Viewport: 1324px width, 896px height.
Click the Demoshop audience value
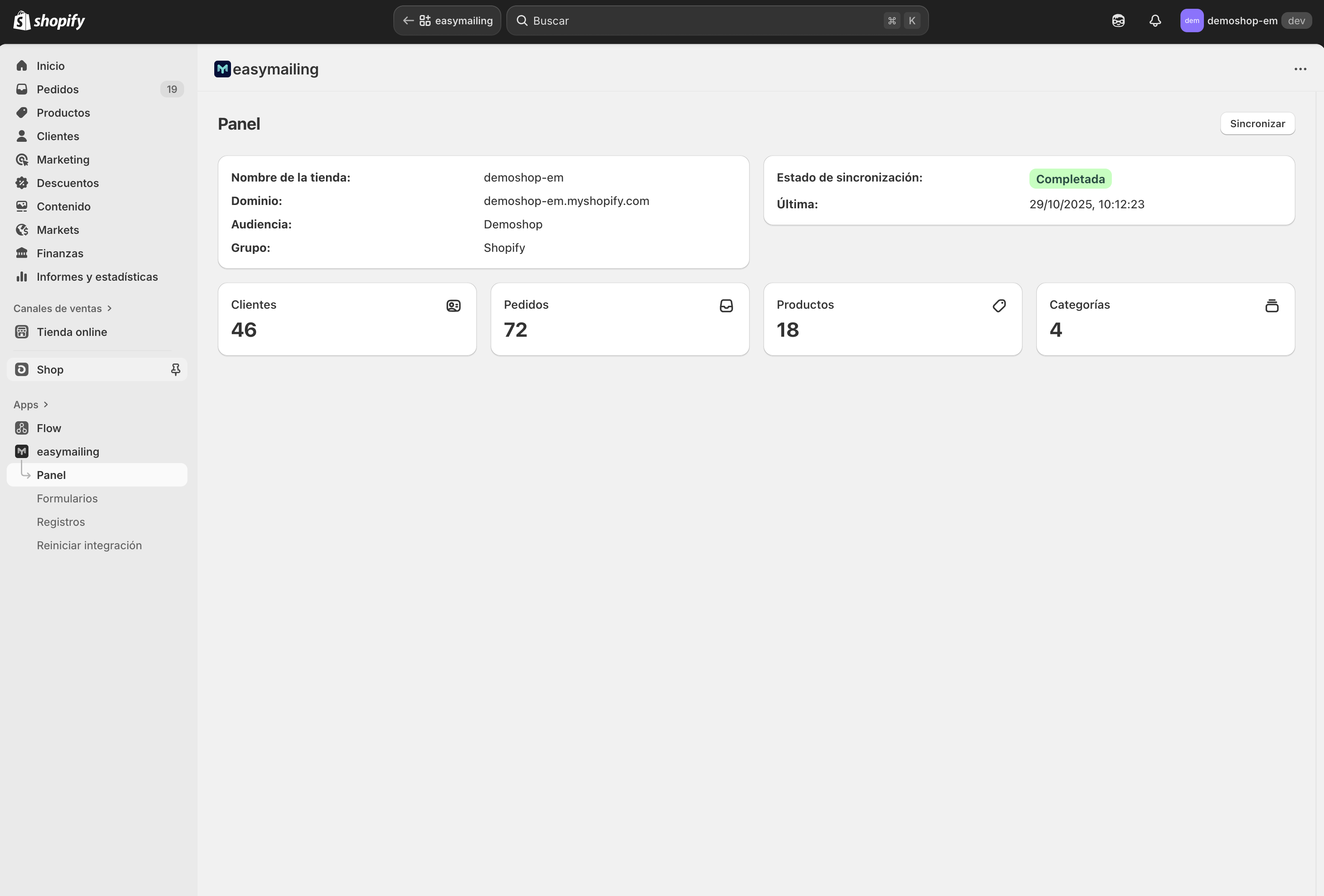click(x=513, y=224)
